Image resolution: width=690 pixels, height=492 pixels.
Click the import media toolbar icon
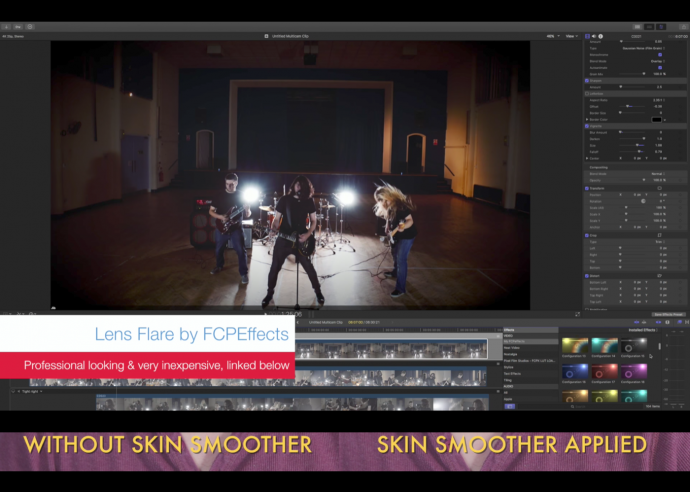pyautogui.click(x=7, y=27)
